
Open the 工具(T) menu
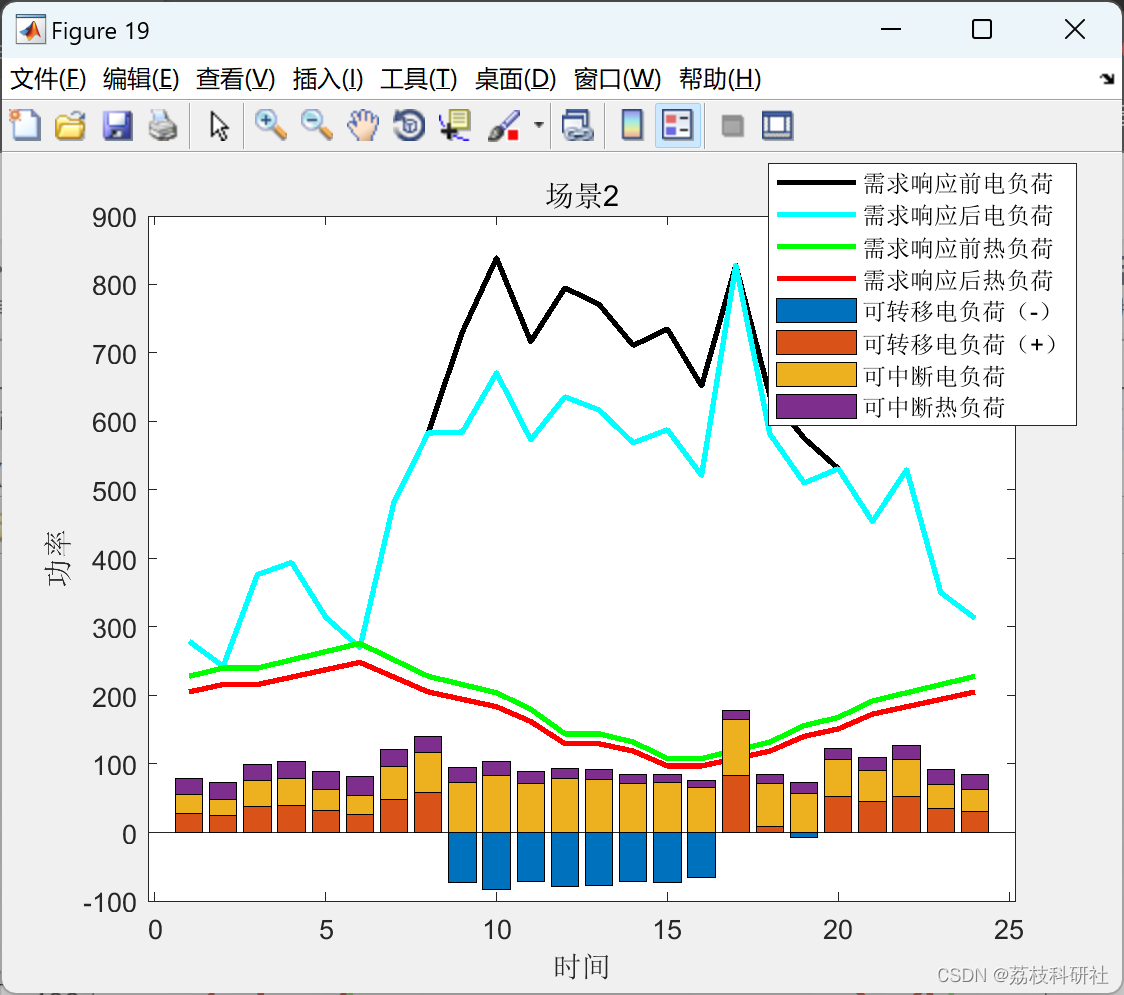click(418, 79)
